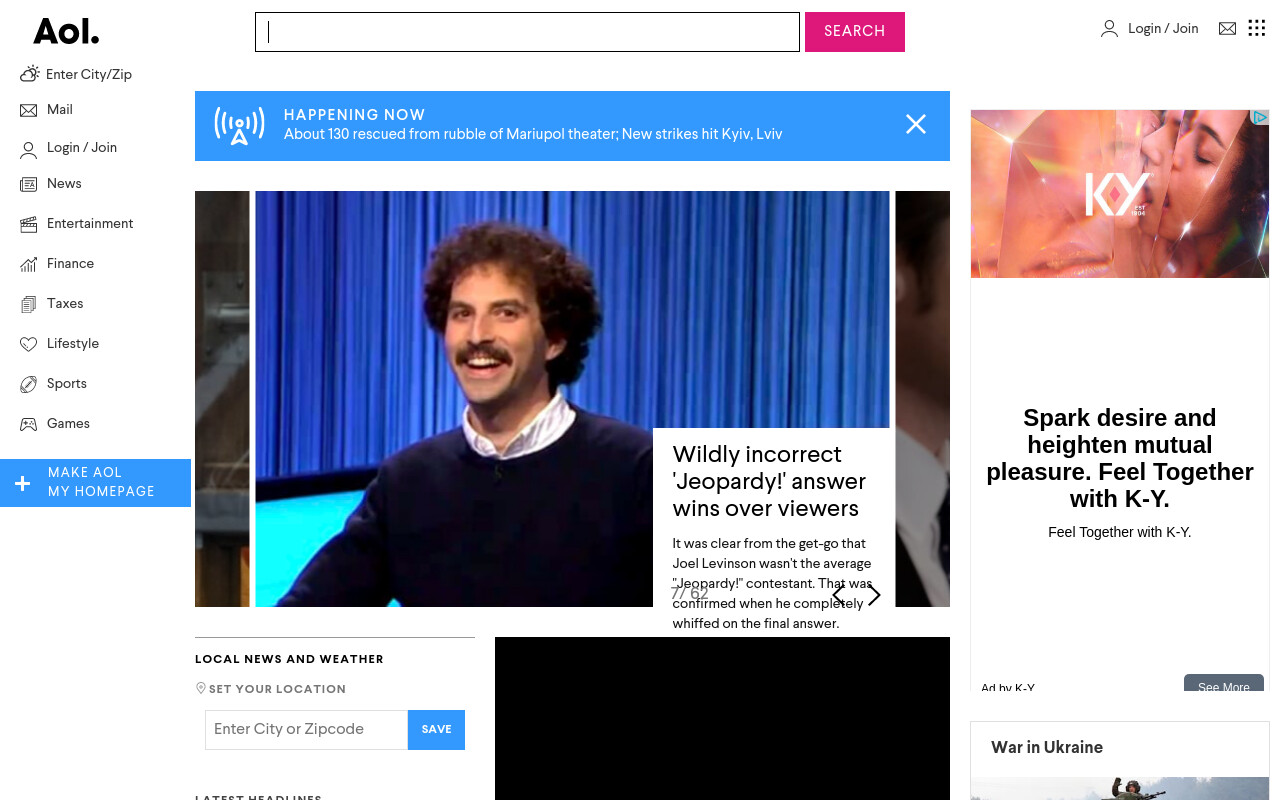The width and height of the screenshot is (1280, 800).
Task: Click the header user profile icon
Action: tap(1109, 29)
